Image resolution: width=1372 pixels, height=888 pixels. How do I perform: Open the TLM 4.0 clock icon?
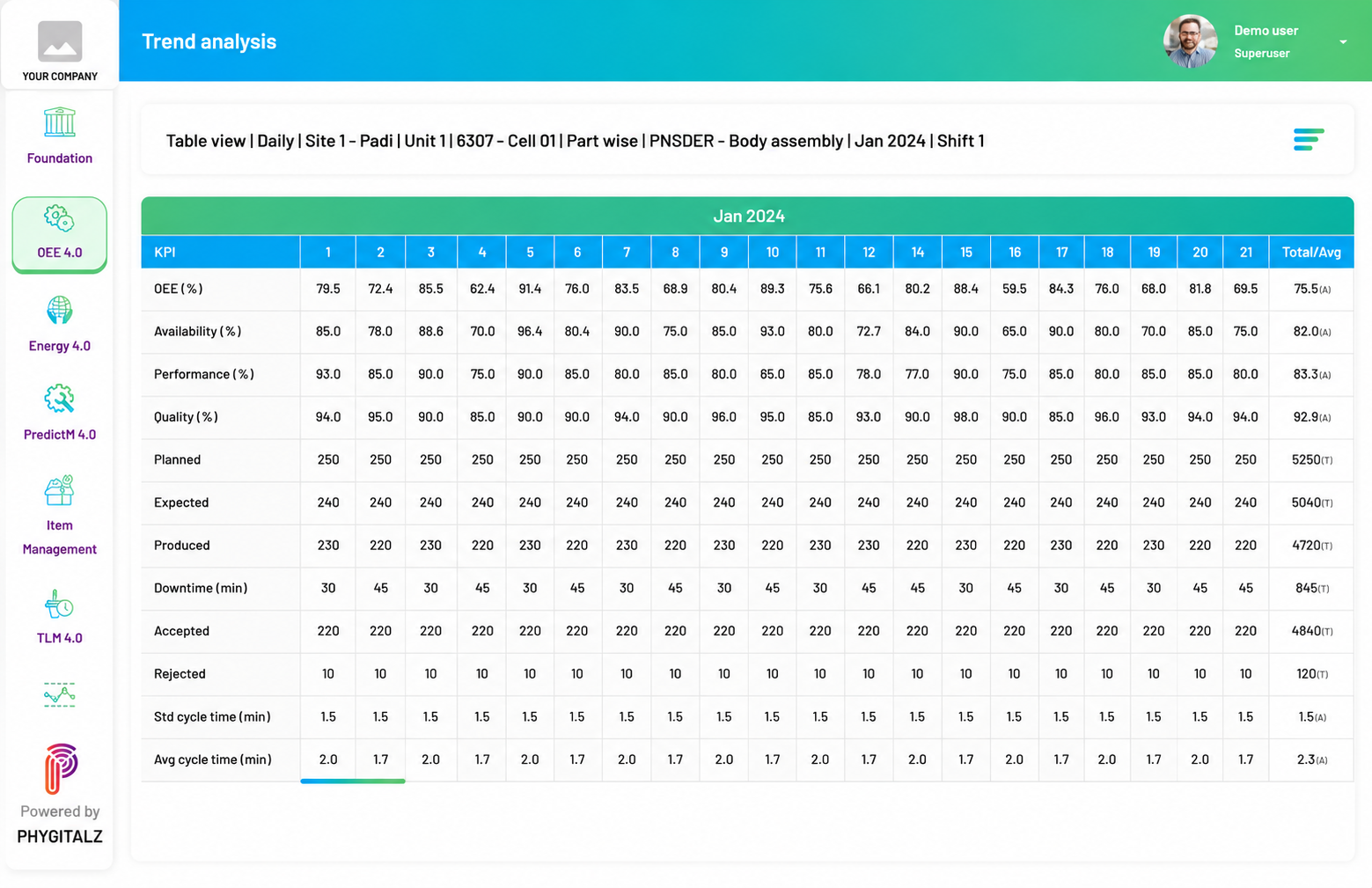click(x=60, y=605)
